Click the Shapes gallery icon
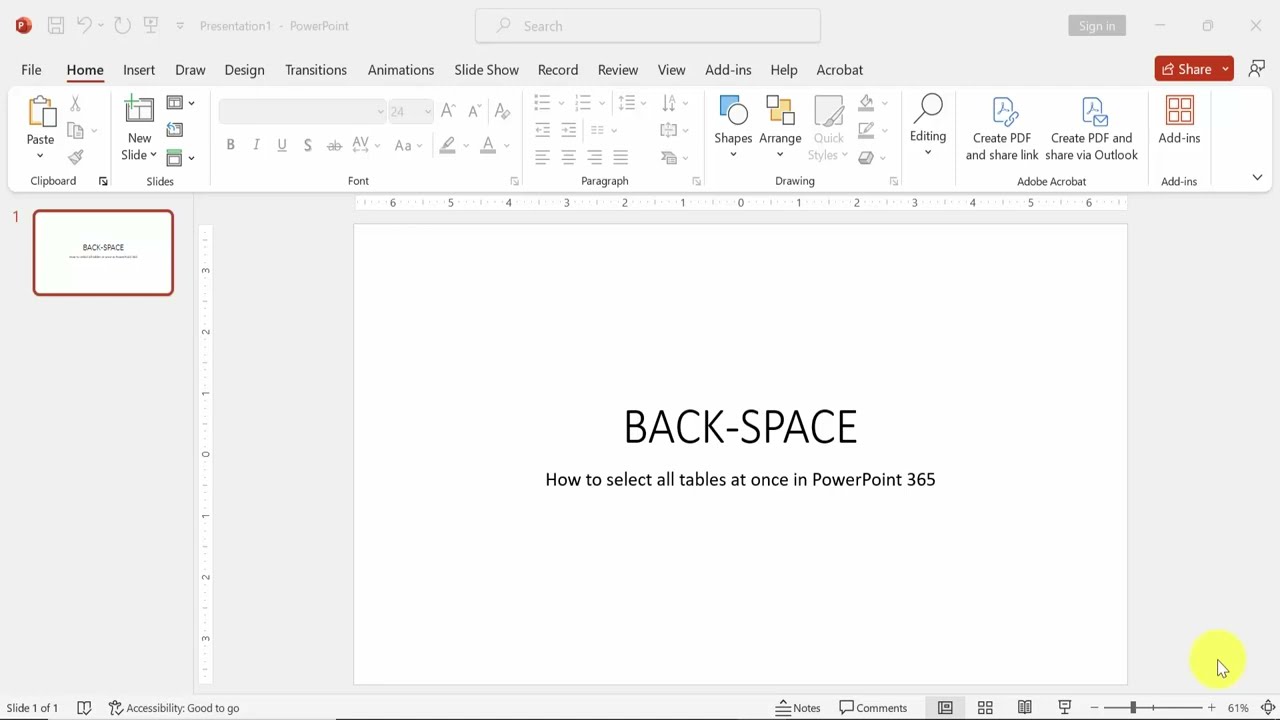 (733, 111)
